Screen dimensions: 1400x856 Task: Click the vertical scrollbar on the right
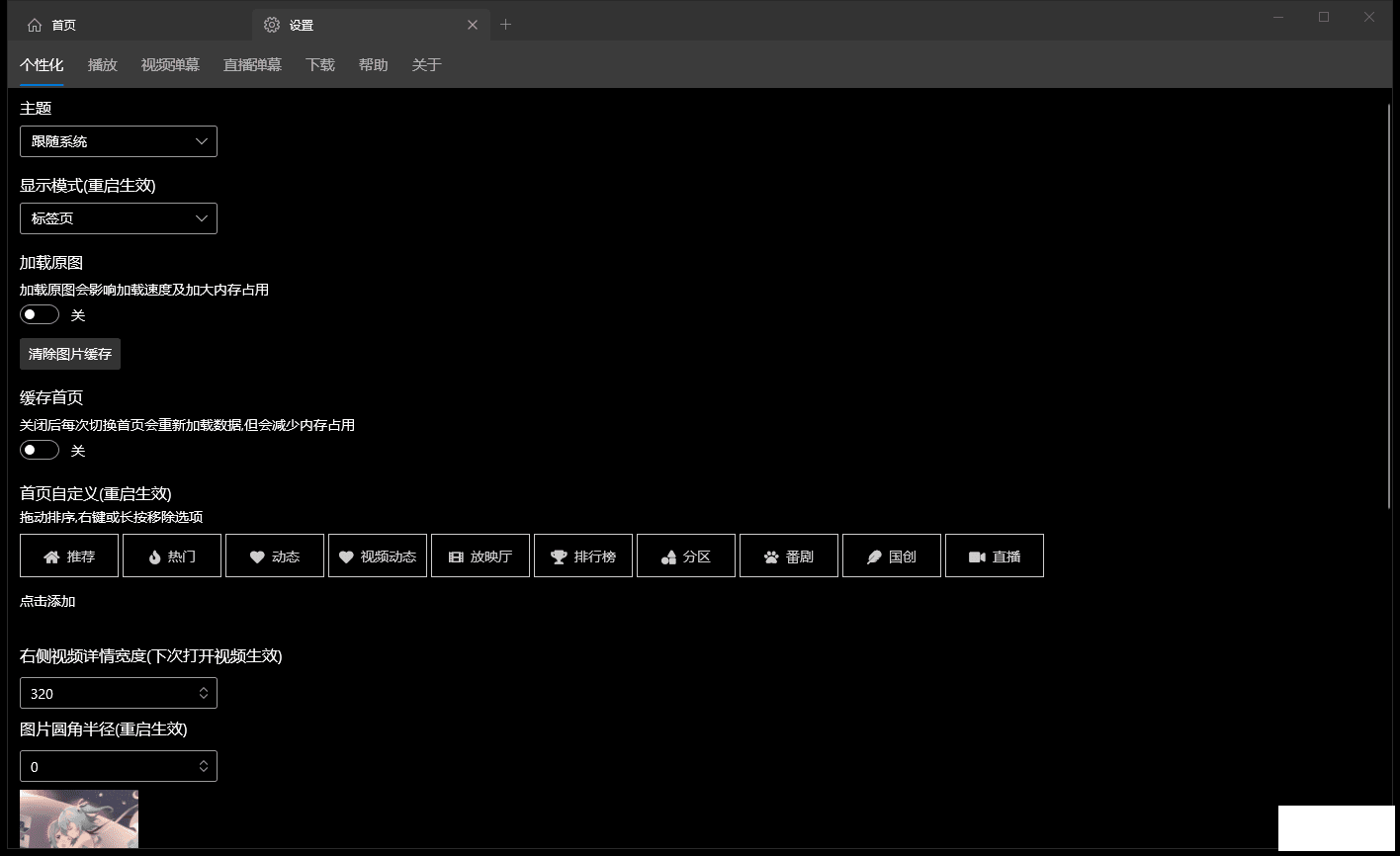point(1389,307)
